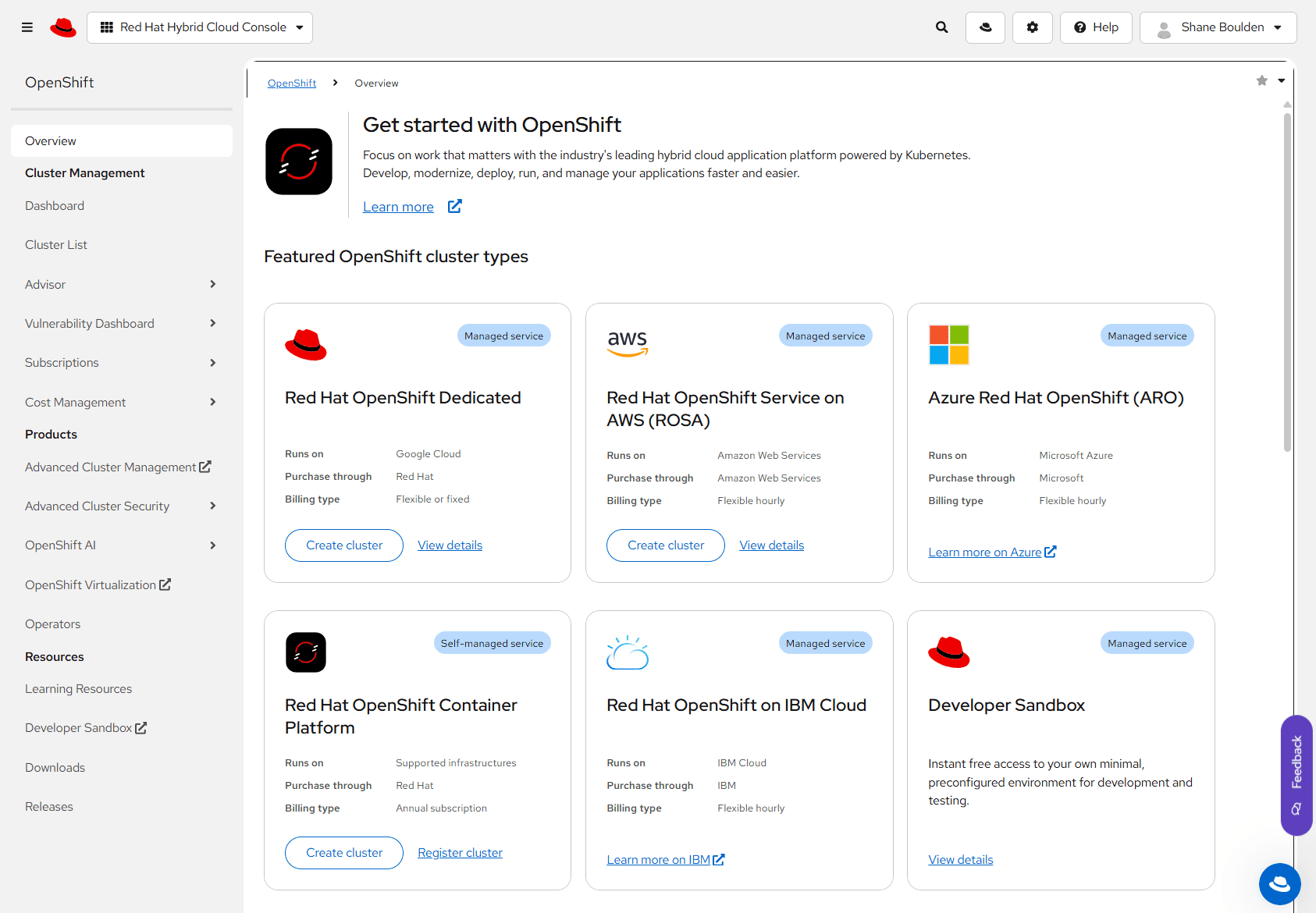This screenshot has height=913, width=1316.
Task: Click the external link icon beside Learn more
Action: [455, 206]
